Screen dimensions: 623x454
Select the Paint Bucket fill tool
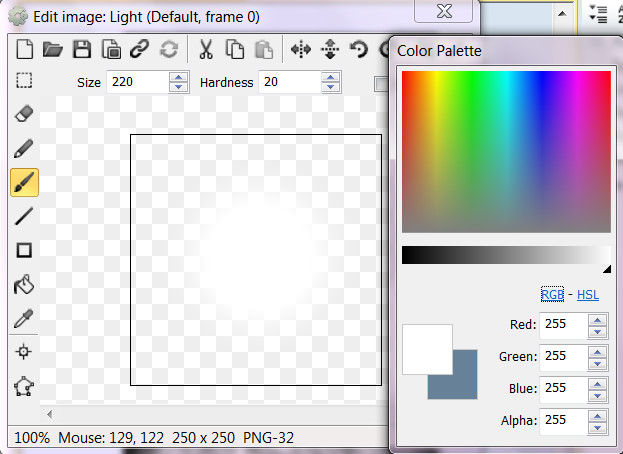click(x=24, y=285)
